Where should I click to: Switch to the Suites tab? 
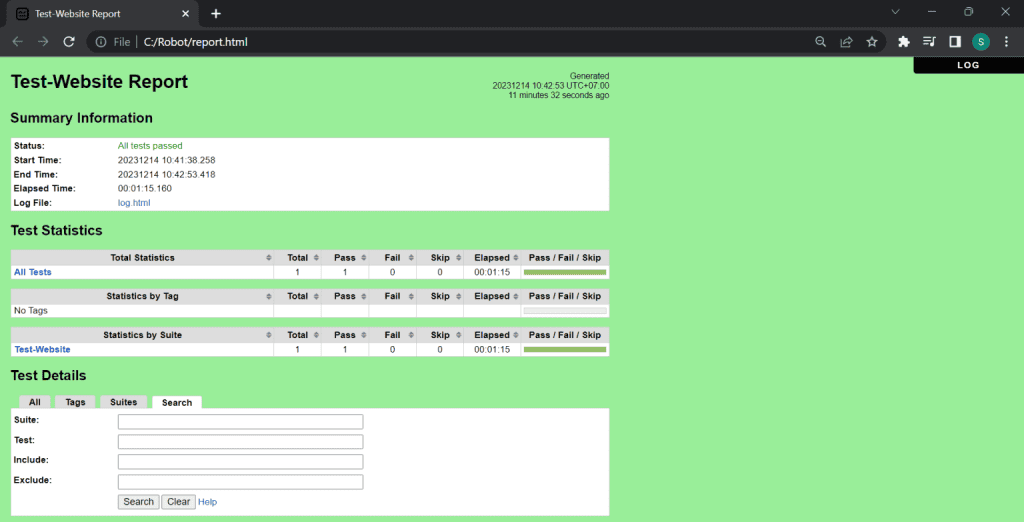pos(124,402)
